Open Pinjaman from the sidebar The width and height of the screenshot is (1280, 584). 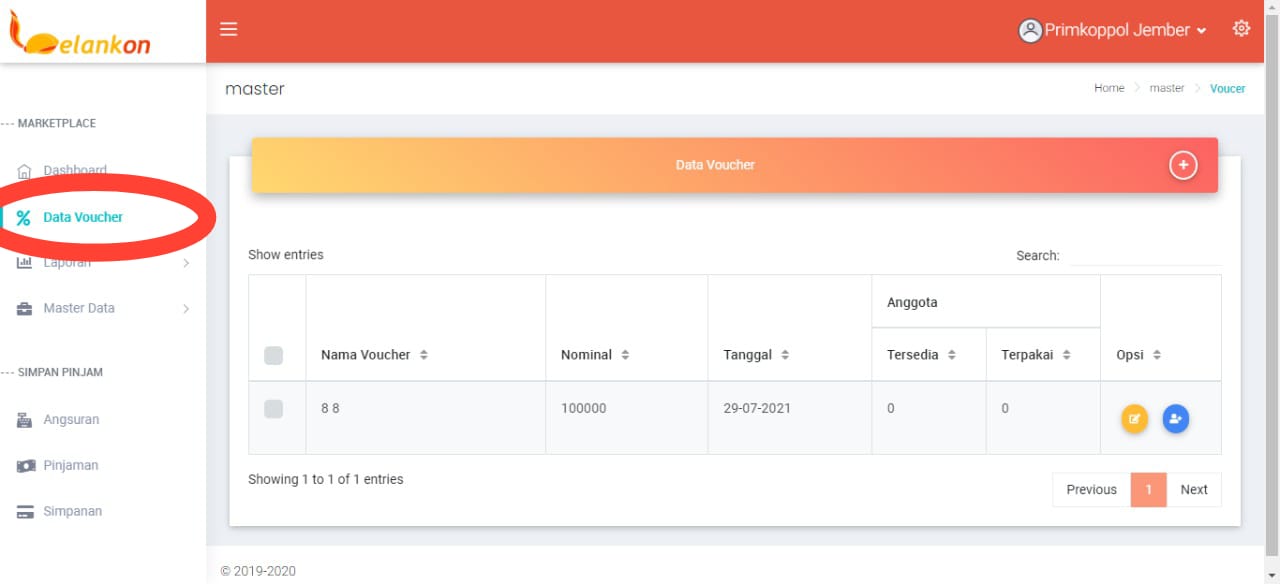coord(70,466)
